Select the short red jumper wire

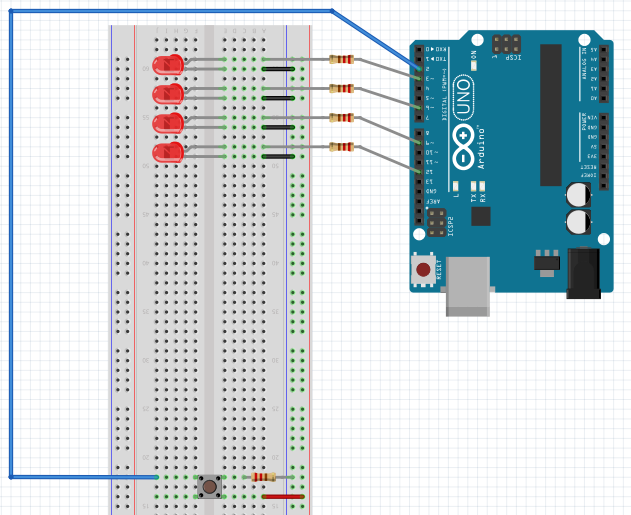282,496
